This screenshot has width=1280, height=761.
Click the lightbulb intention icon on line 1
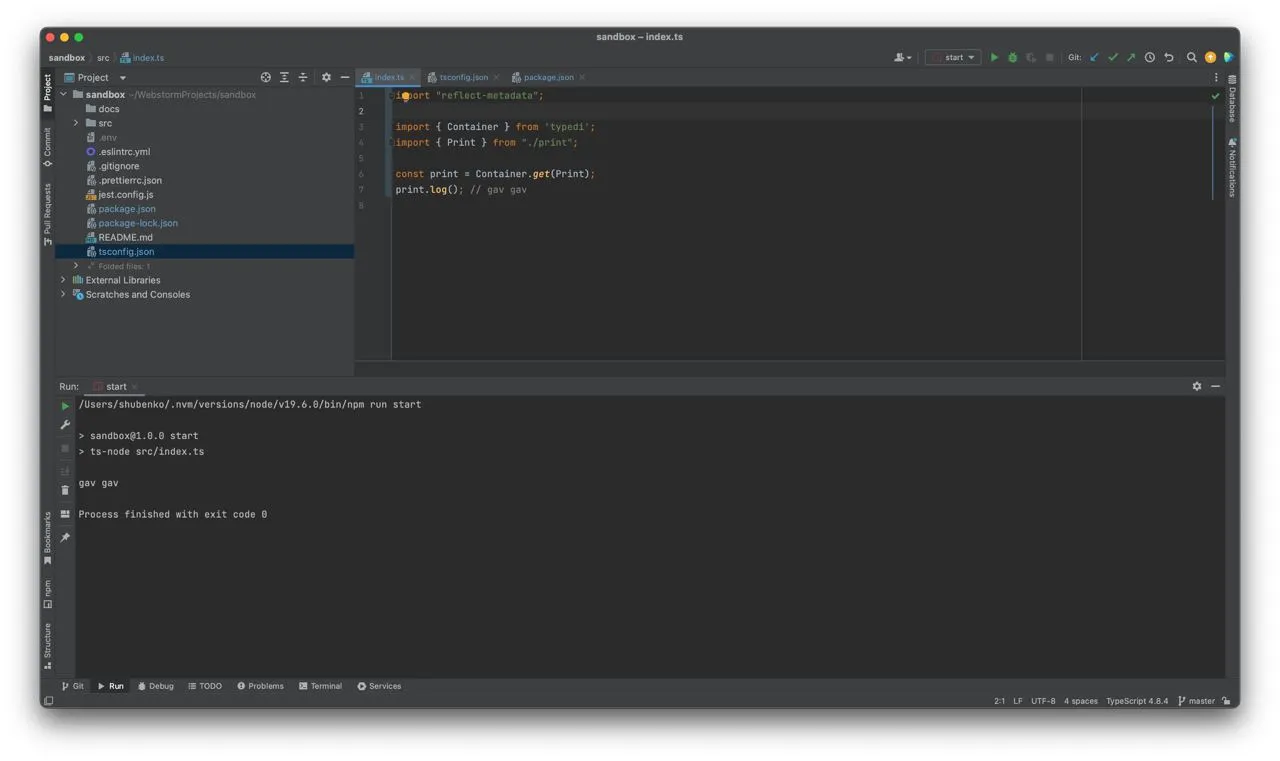[405, 96]
